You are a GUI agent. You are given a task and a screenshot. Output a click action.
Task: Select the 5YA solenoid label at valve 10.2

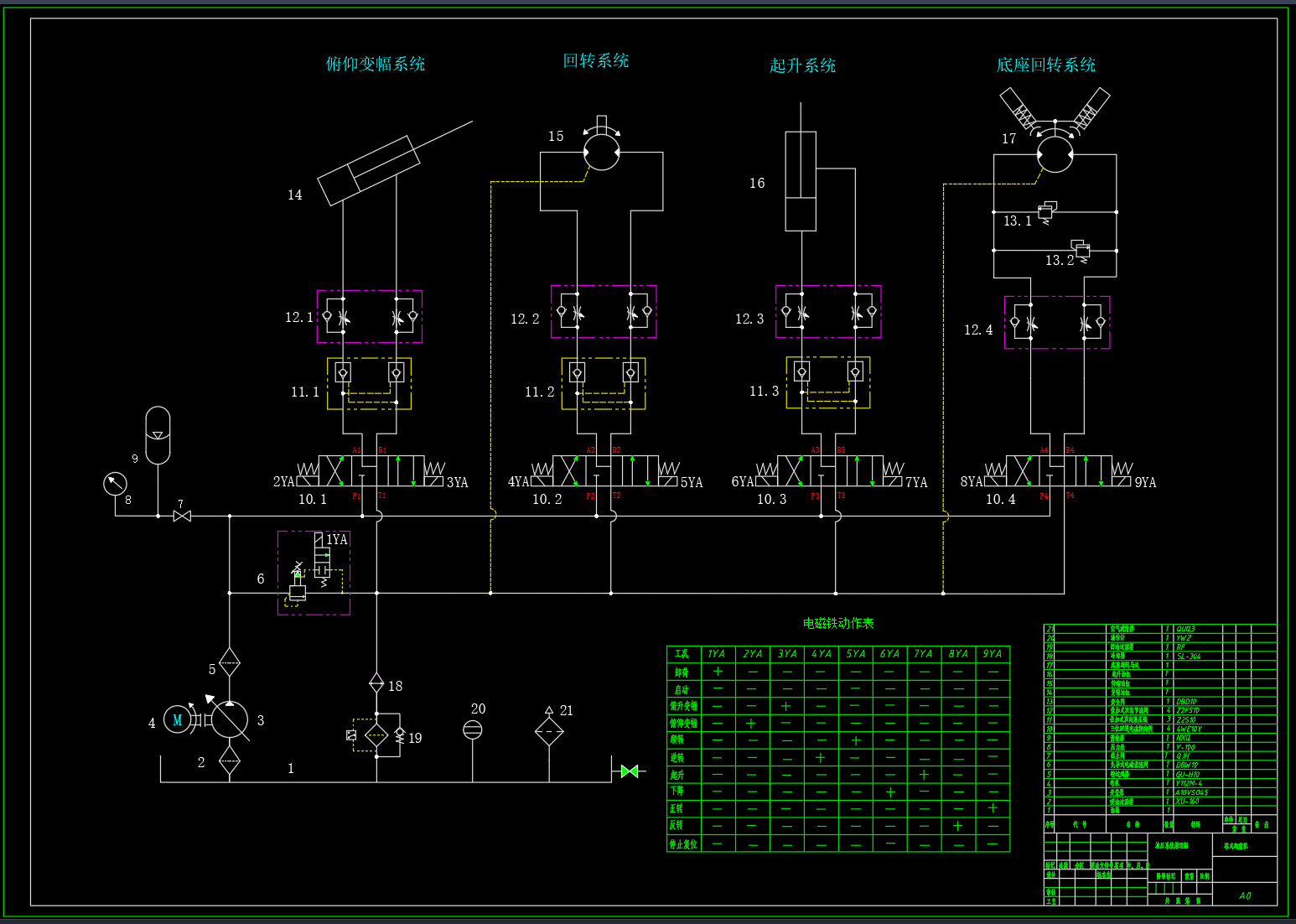[692, 483]
